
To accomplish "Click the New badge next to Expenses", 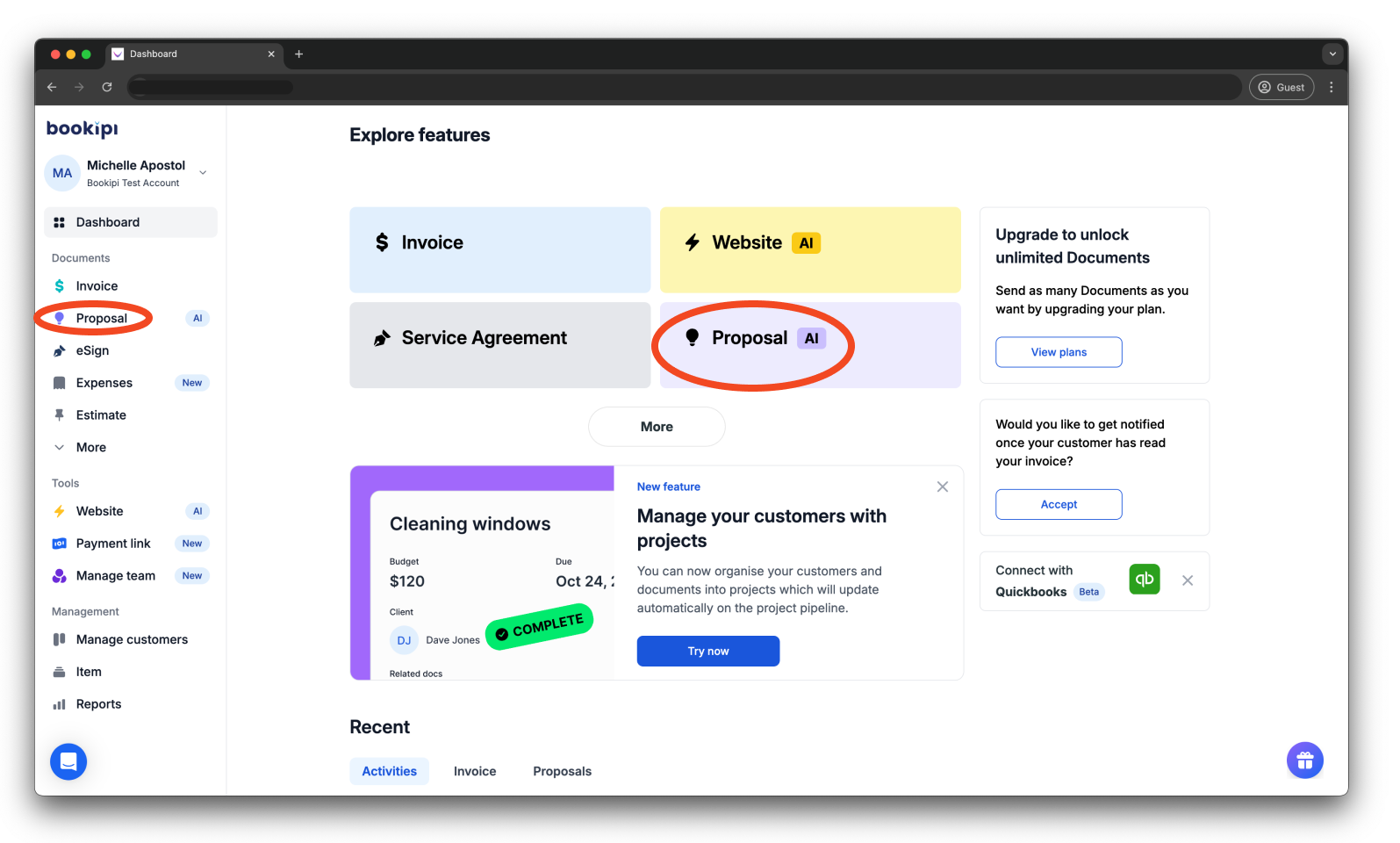I will click(192, 383).
